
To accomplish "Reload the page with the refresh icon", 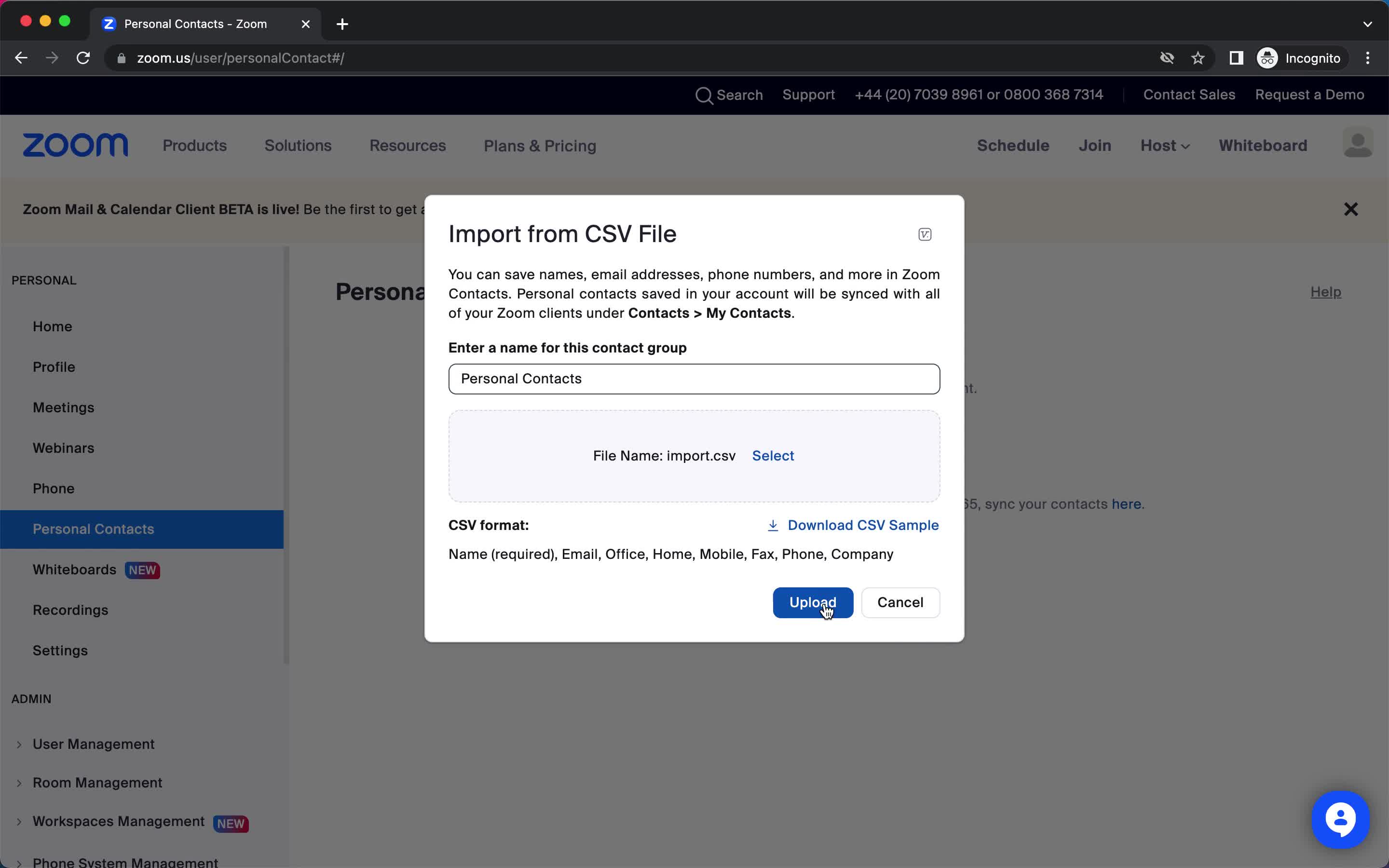I will click(x=83, y=58).
